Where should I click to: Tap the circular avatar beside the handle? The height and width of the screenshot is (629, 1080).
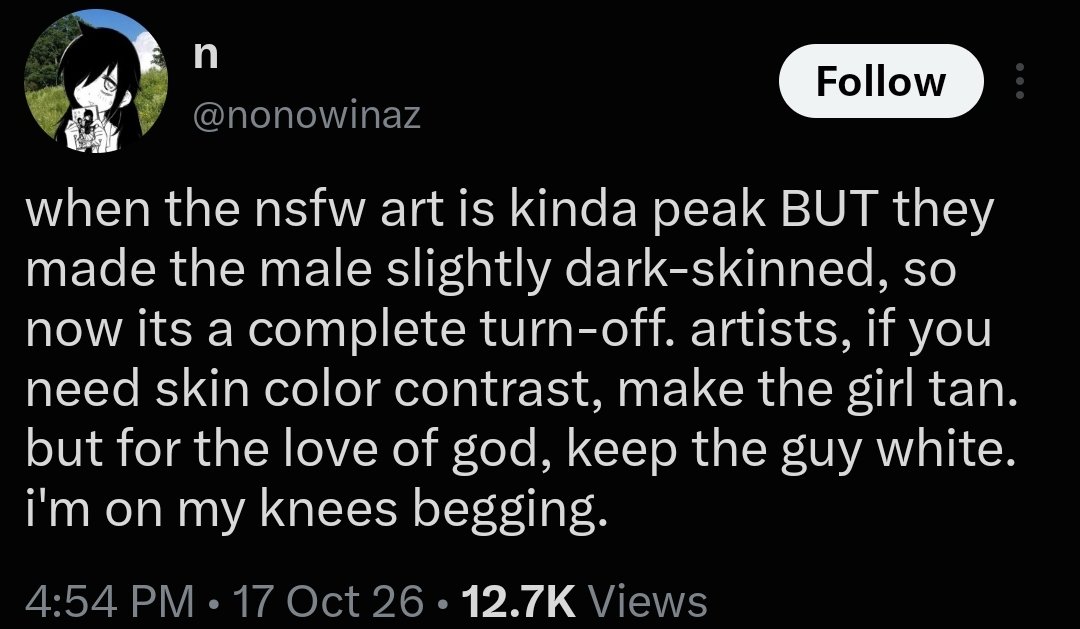point(96,81)
